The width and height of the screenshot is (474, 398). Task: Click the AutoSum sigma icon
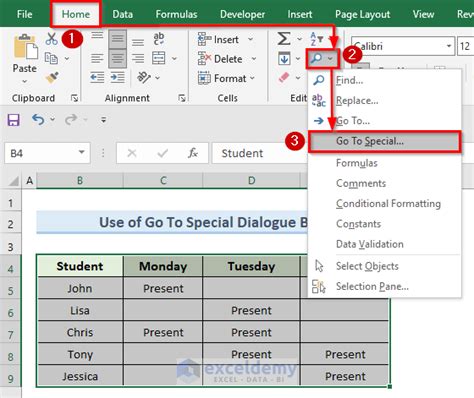[284, 39]
